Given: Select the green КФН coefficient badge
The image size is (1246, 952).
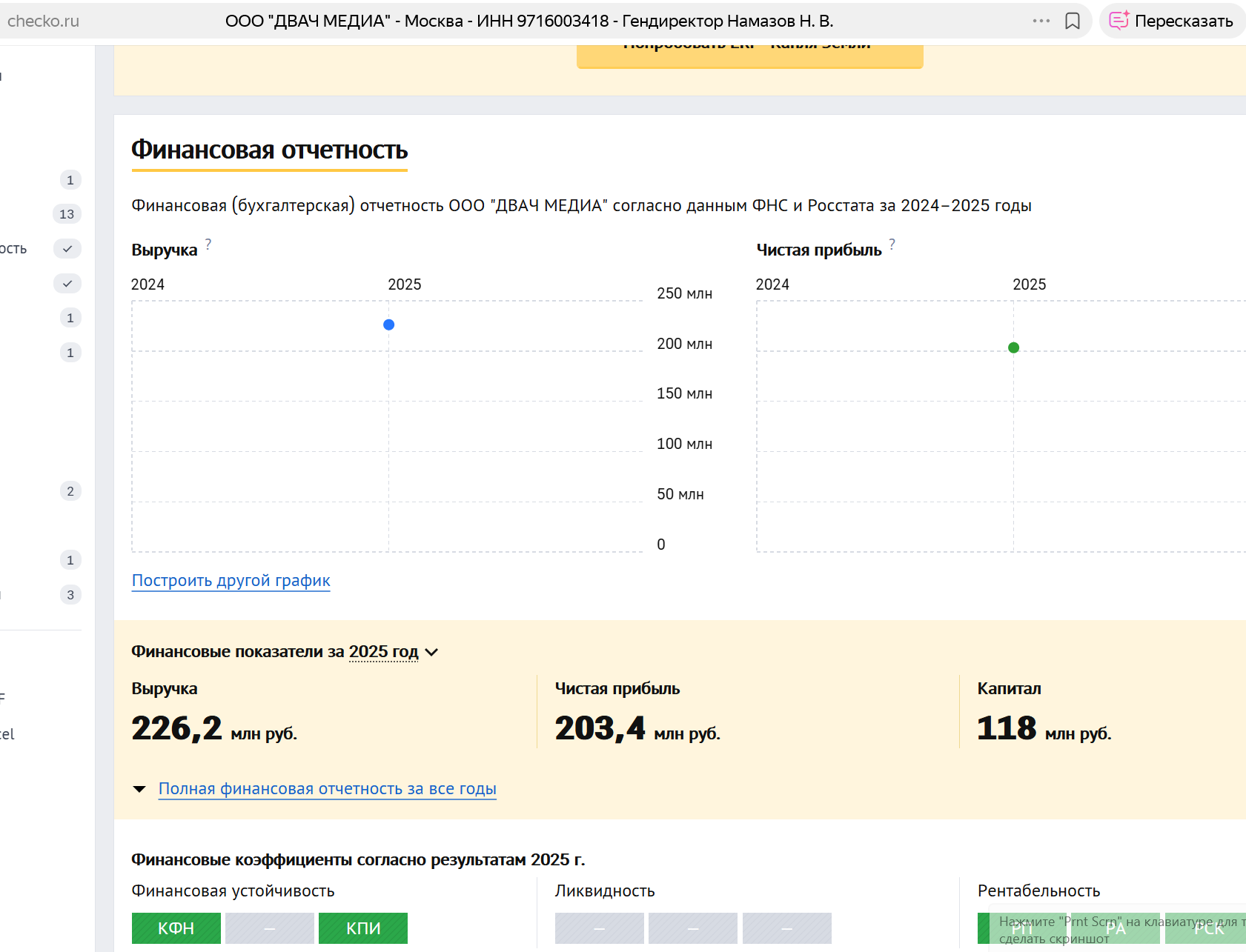Looking at the screenshot, I should pos(176,928).
